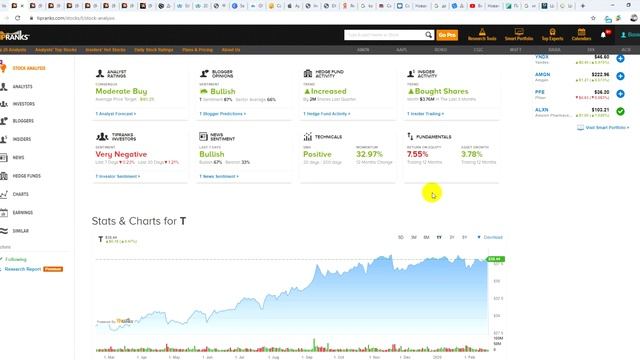Screen dimensions: 640x360
Task: Click the Blogger Opinions card icon
Action: (204, 73)
